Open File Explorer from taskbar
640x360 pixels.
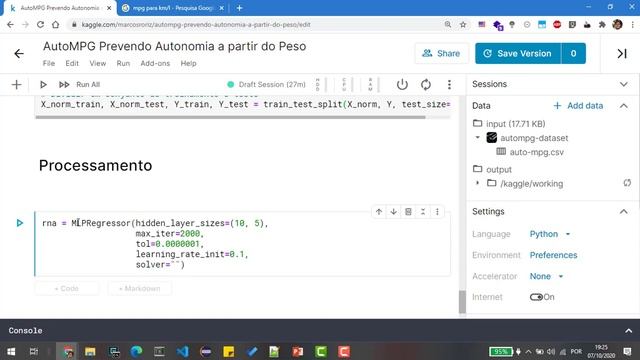click(x=90, y=351)
